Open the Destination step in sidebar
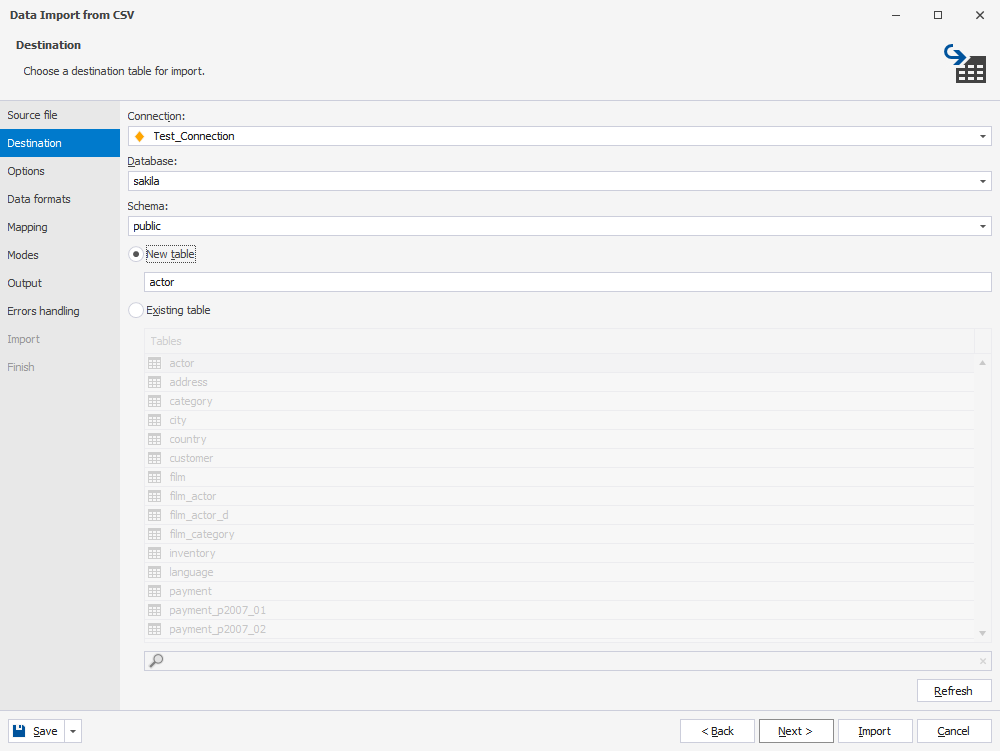 pos(60,143)
